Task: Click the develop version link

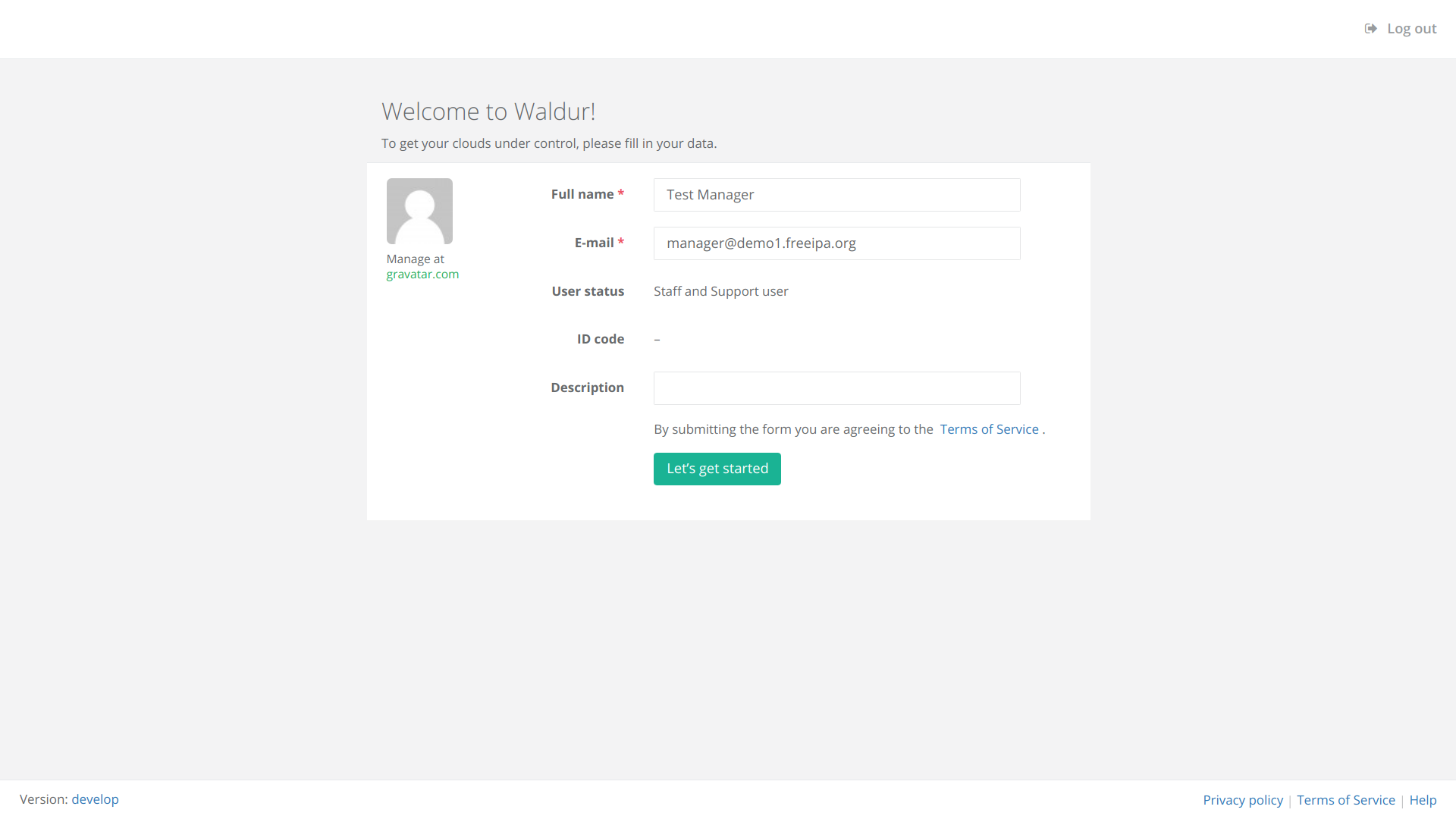Action: [x=95, y=799]
